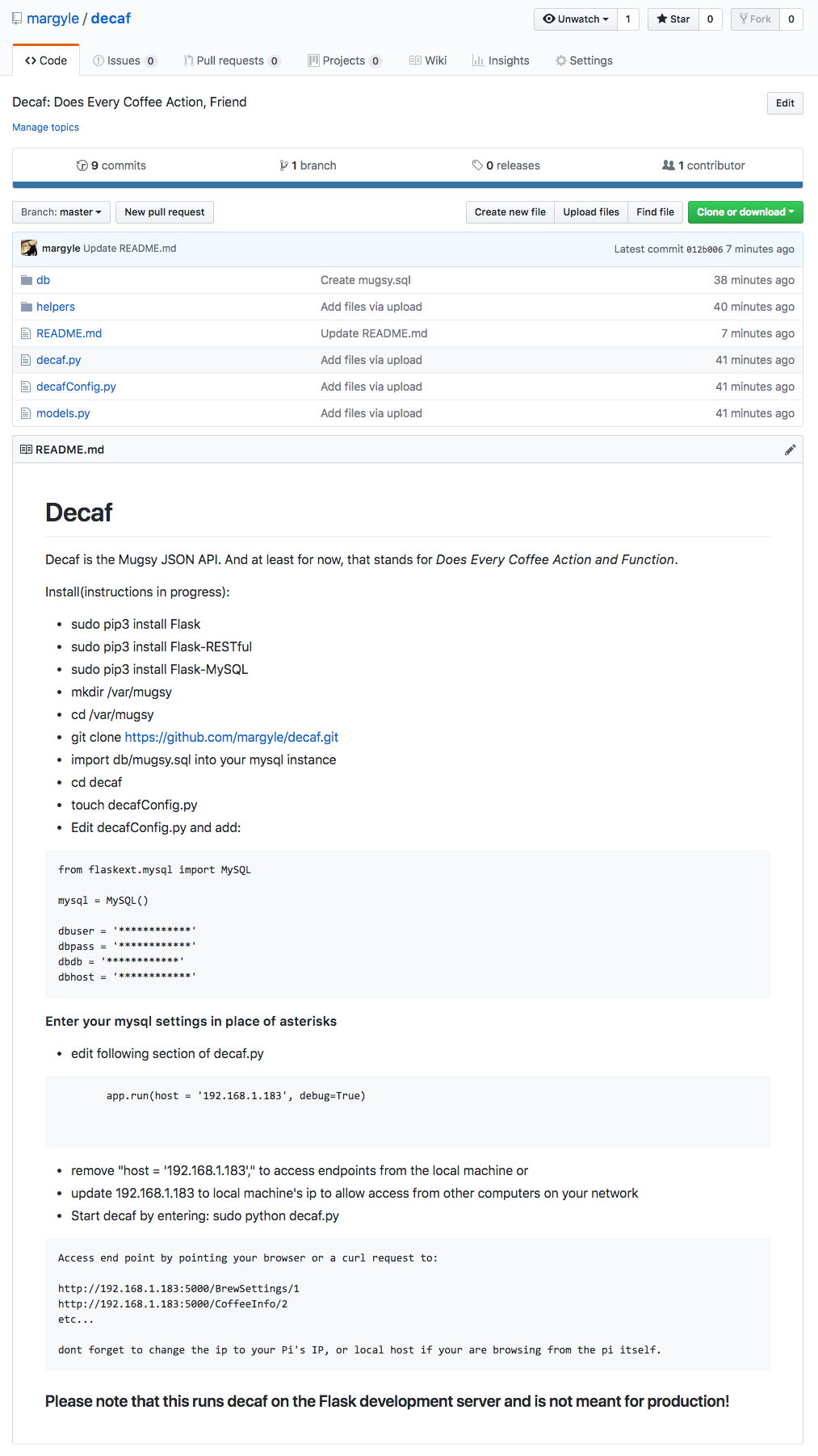The width and height of the screenshot is (818, 1456).
Task: Open the Pull requests tab
Action: 231,61
